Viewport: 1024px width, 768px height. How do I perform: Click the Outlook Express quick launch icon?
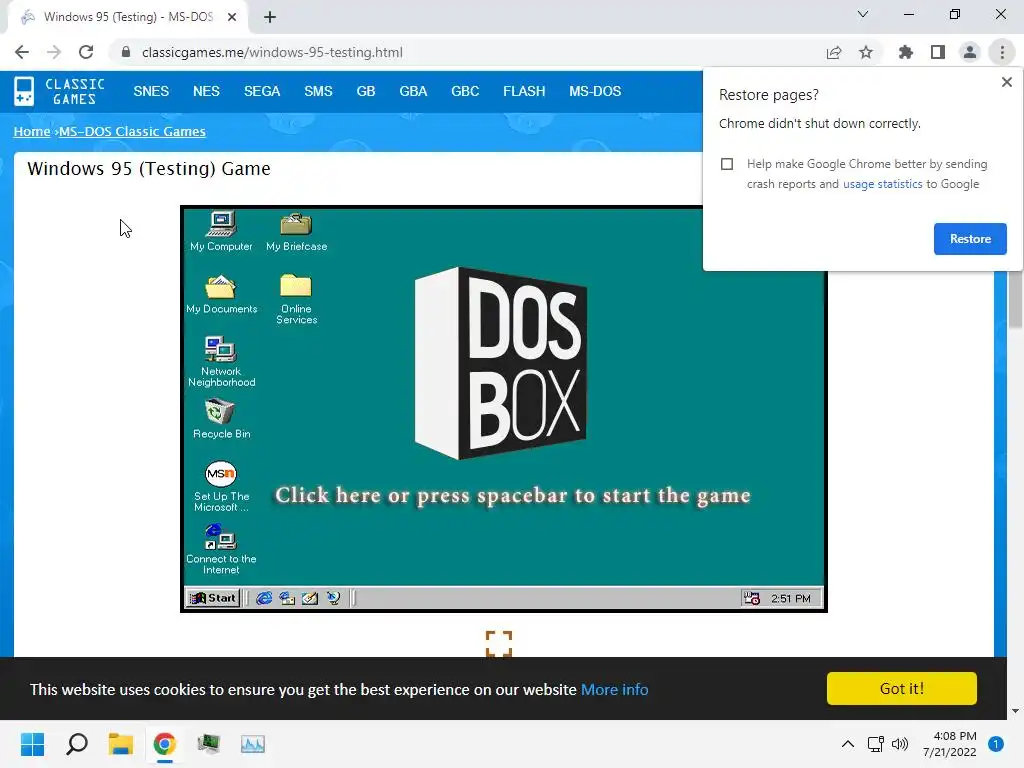[x=287, y=598]
